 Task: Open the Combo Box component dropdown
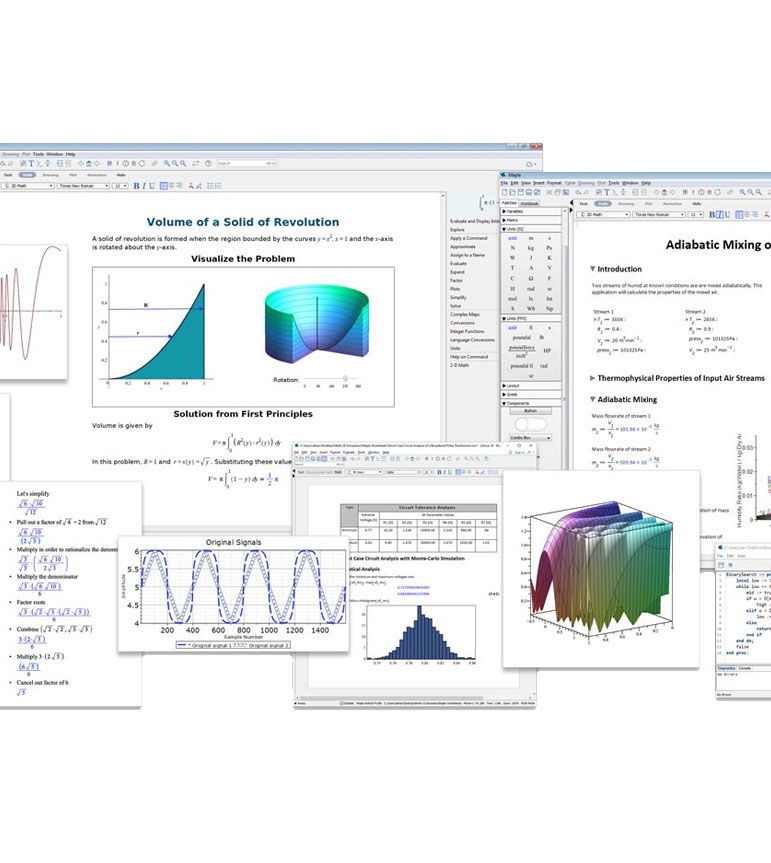[x=530, y=438]
